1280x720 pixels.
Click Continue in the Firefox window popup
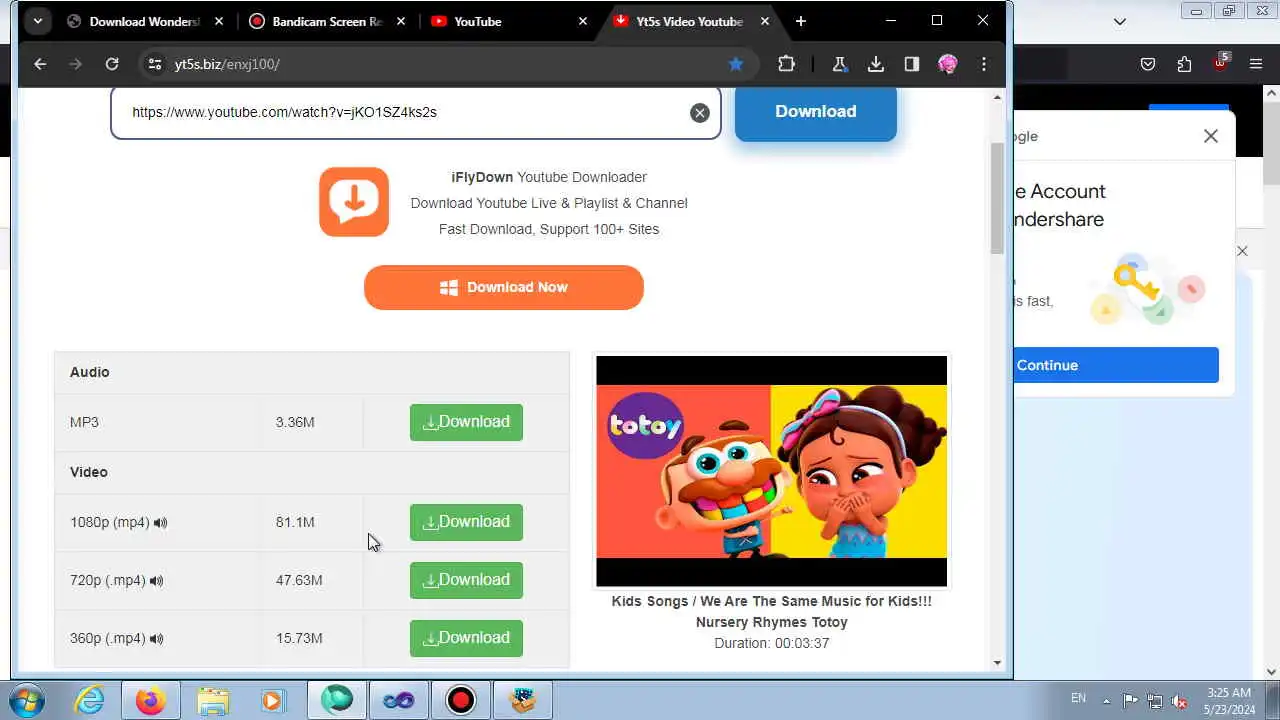1116,365
